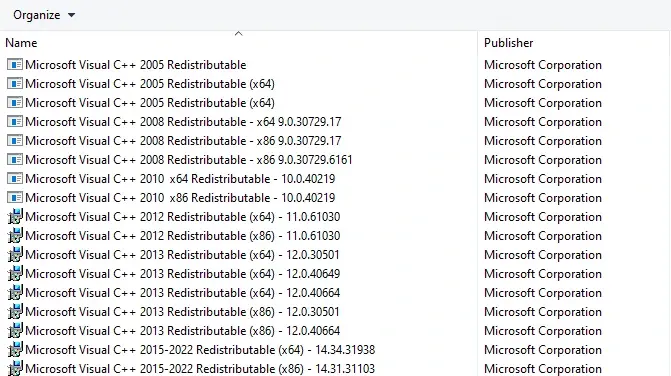This screenshot has height=376, width=671.
Task: Select 'Visual C++ 2013 Redistributable (x64) - 12.0.40649' name
Action: click(x=183, y=273)
